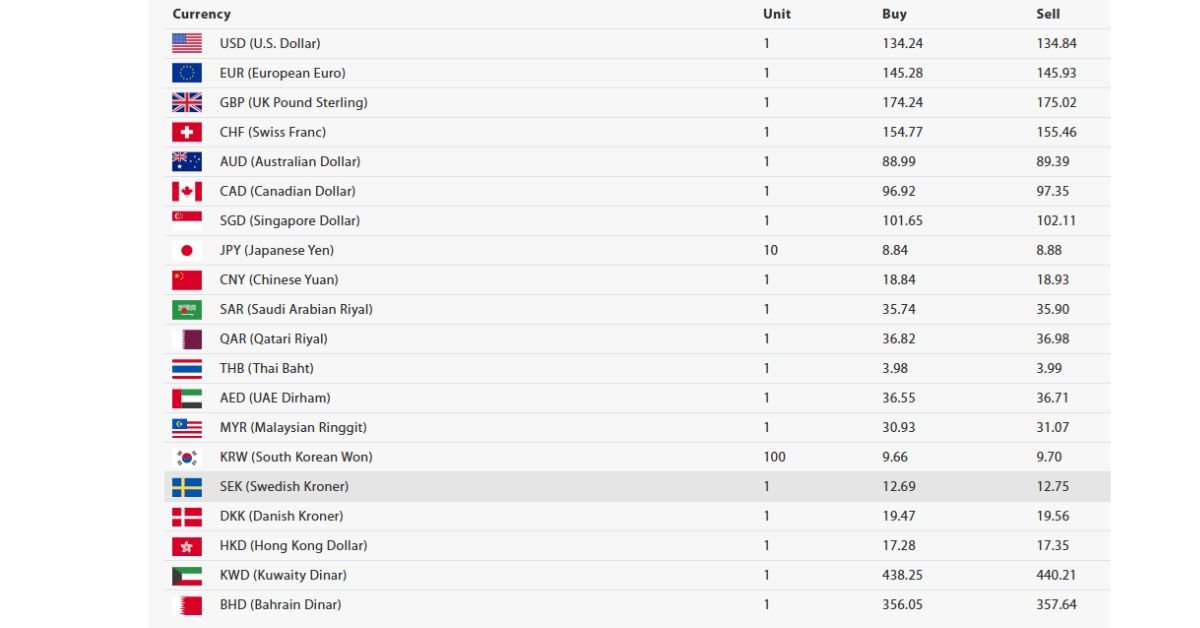1200x628 pixels.
Task: Select the Canadian maple leaf flag icon
Action: 186,191
